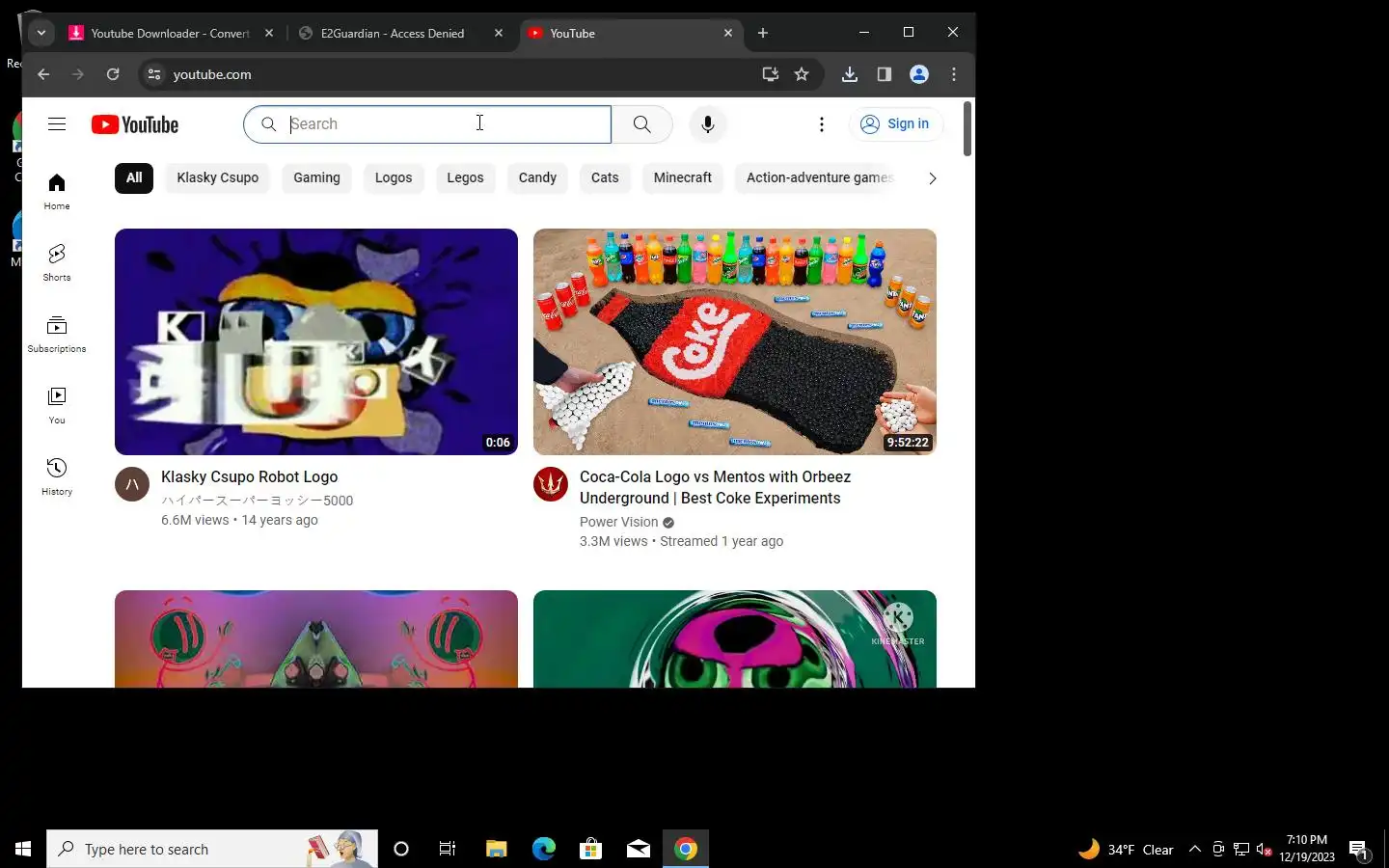
Task: Open File Explorer from taskbar
Action: point(496,849)
